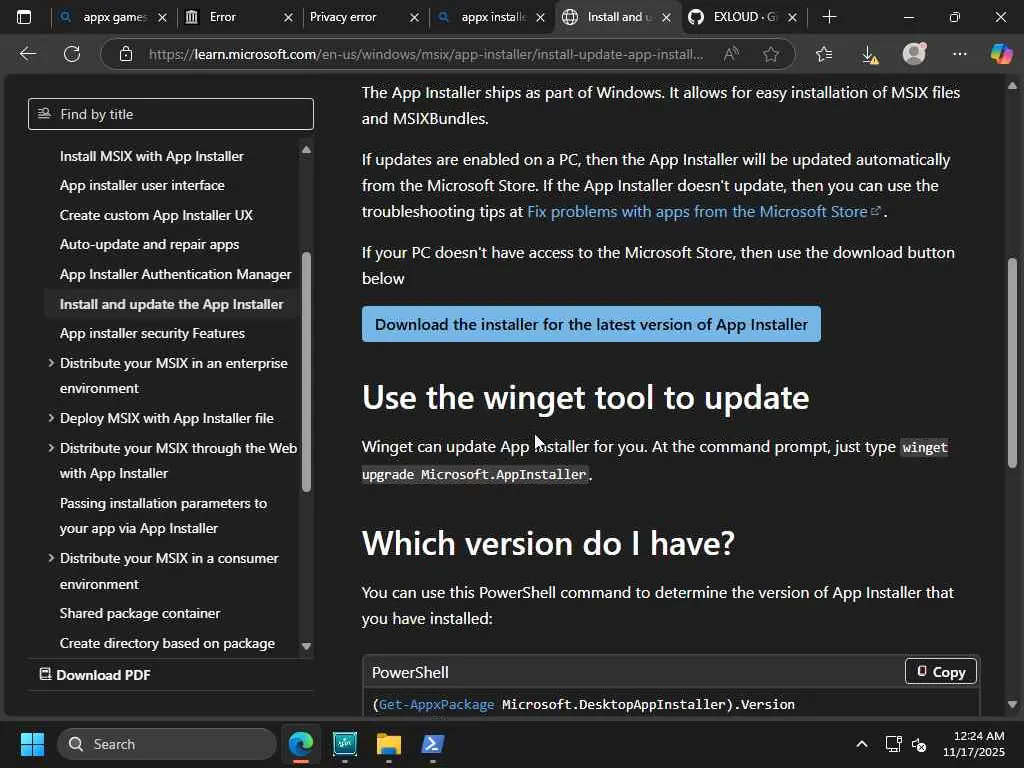Click sidebar scroll down arrow
The height and width of the screenshot is (768, 1024).
(306, 647)
